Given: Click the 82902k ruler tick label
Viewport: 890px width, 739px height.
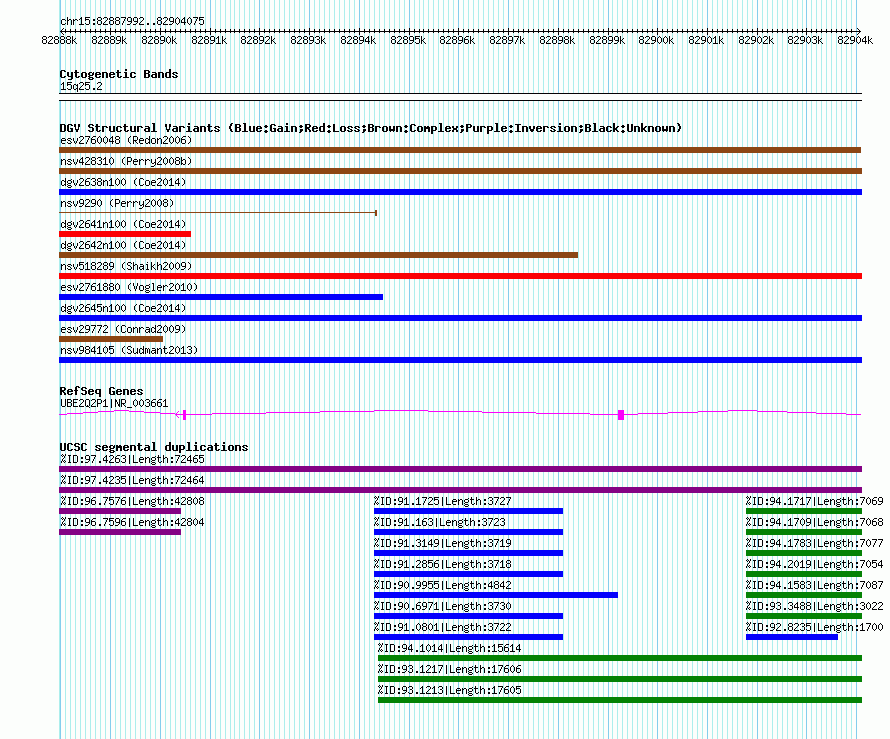Looking at the screenshot, I should (755, 40).
